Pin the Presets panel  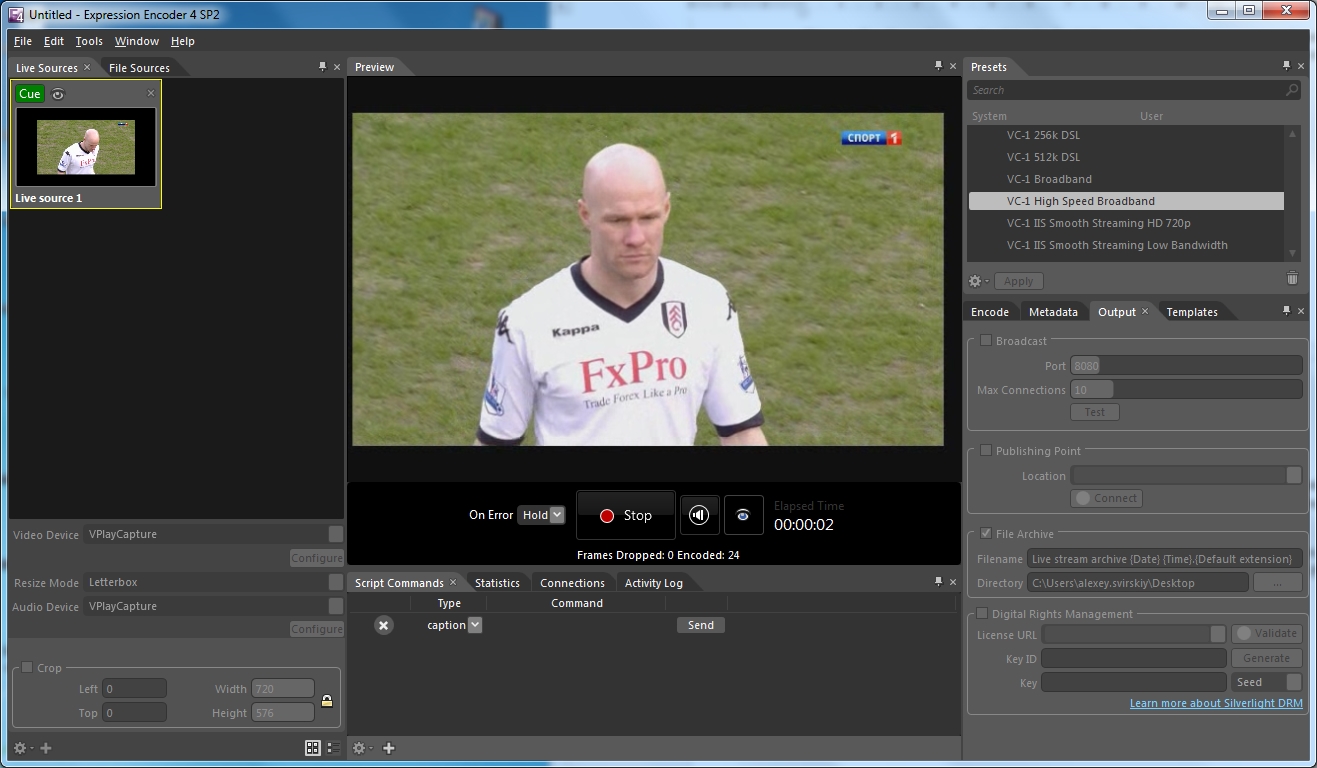pyautogui.click(x=1286, y=66)
